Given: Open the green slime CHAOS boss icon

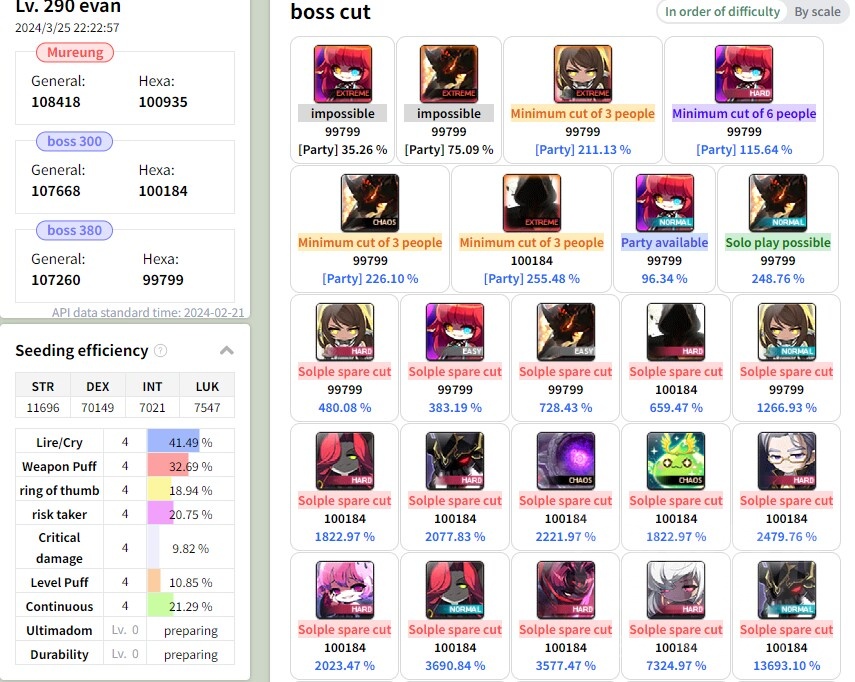Looking at the screenshot, I should (x=676, y=461).
